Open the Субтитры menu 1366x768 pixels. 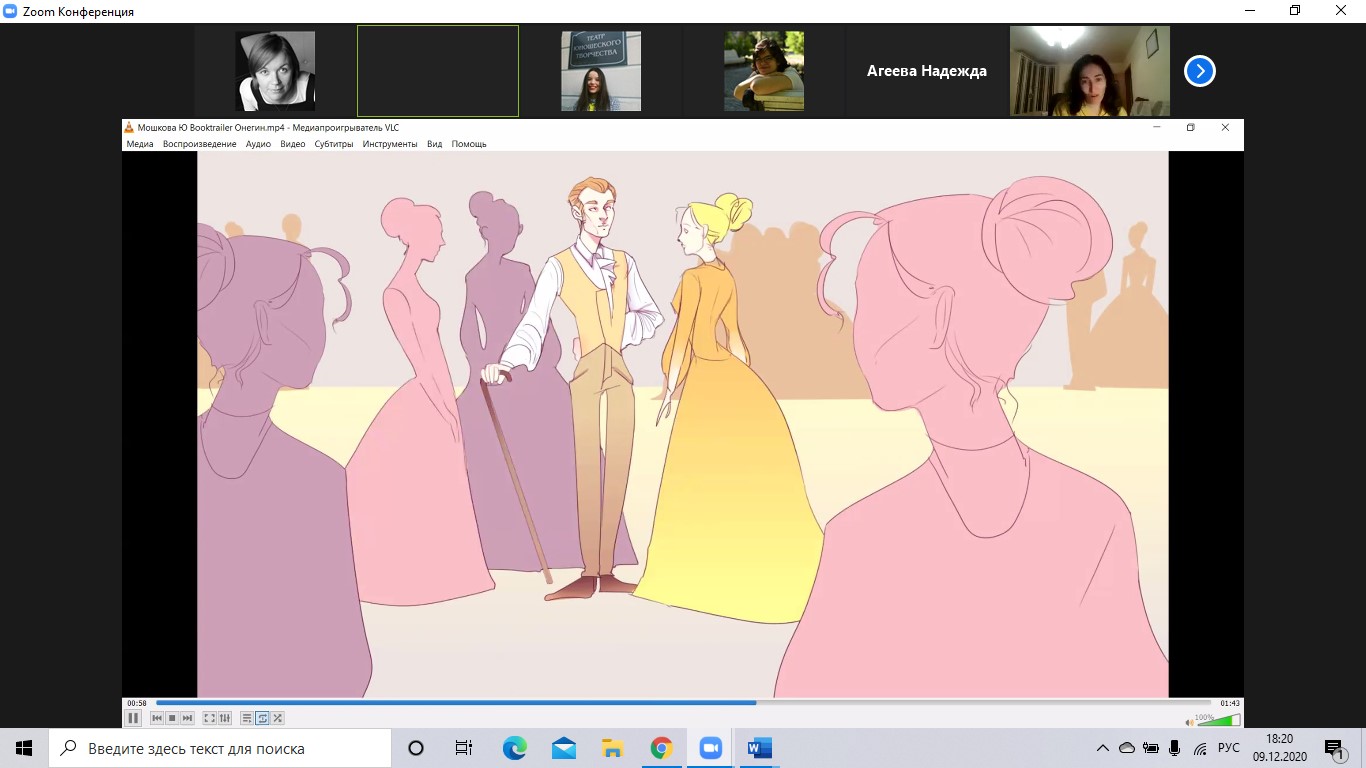[334, 144]
